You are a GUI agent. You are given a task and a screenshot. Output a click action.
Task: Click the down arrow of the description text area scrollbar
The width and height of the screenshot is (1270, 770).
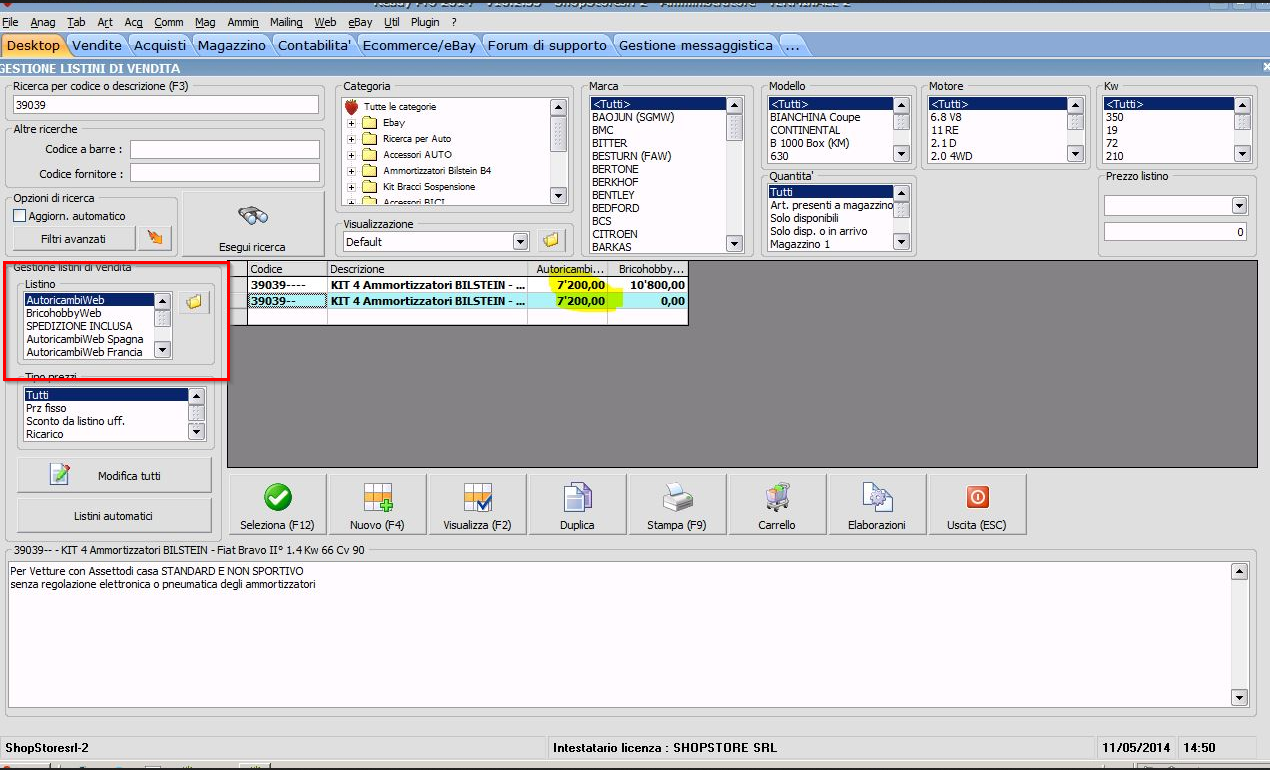pyautogui.click(x=1240, y=698)
